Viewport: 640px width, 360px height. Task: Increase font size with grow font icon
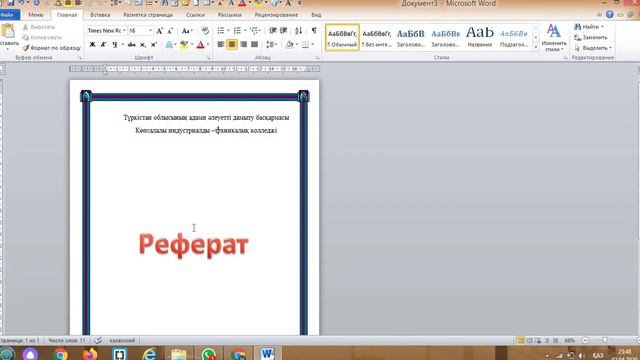click(x=160, y=31)
